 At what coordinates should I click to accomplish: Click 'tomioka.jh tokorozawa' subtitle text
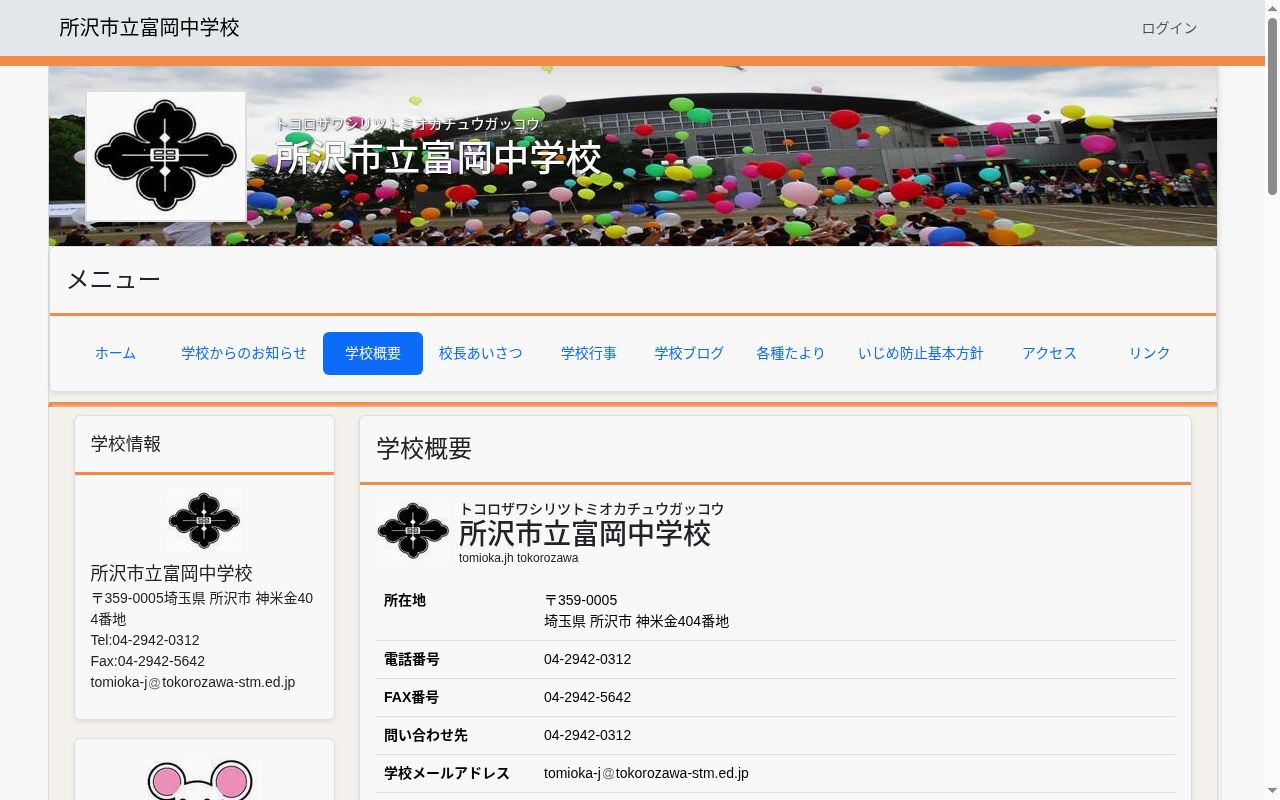tap(519, 558)
